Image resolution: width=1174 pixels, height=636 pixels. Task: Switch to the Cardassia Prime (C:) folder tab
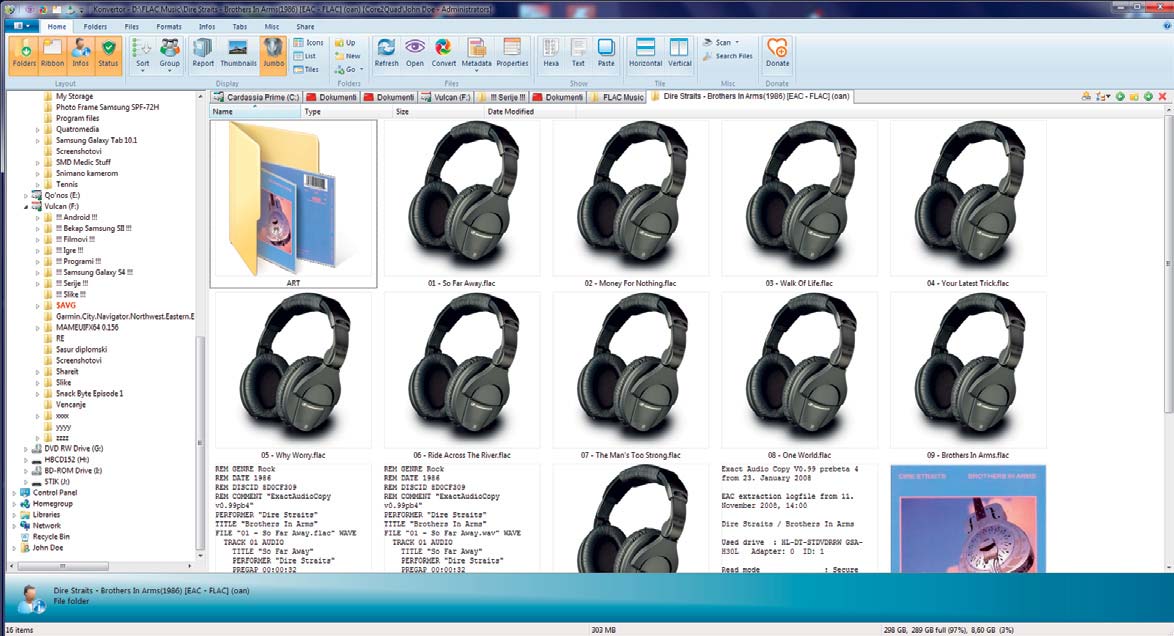tap(257, 97)
